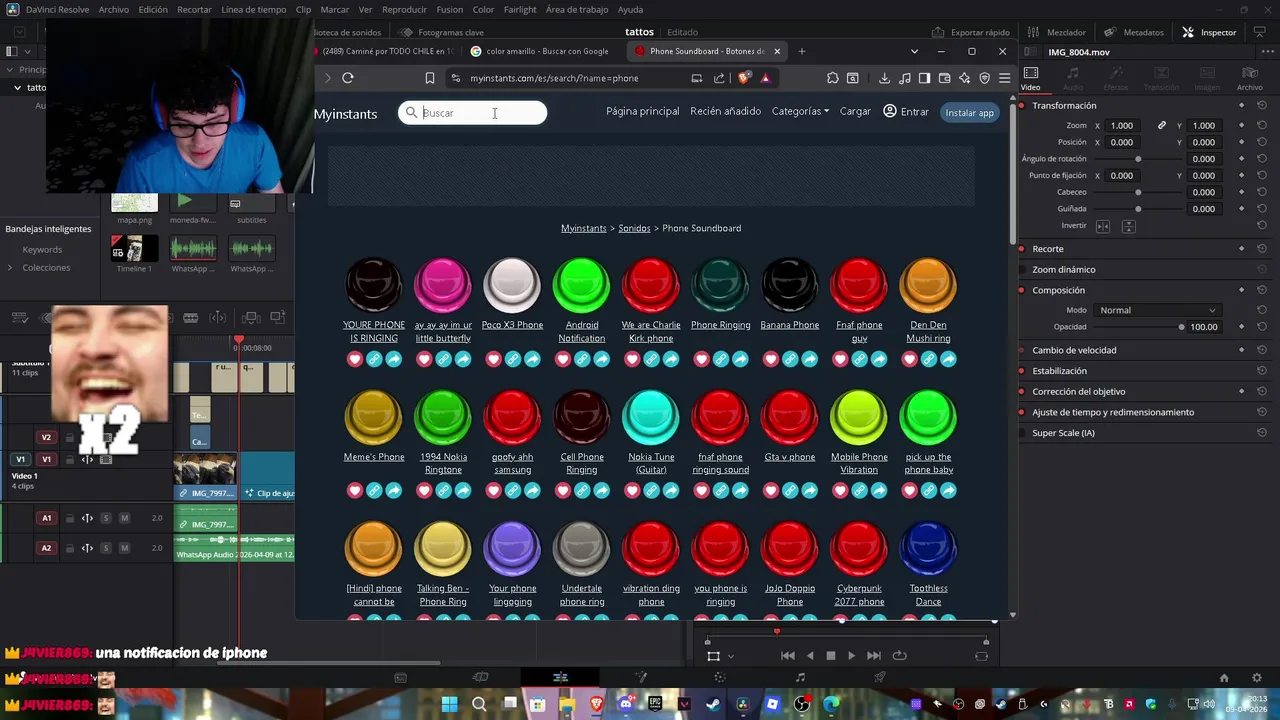This screenshot has width=1280, height=720.
Task: Click the stop button in viewer
Action: (x=830, y=656)
